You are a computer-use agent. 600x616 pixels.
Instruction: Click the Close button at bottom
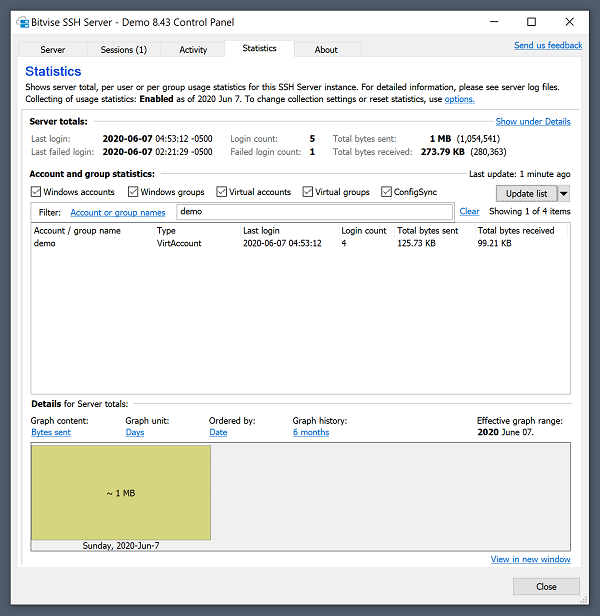click(546, 587)
